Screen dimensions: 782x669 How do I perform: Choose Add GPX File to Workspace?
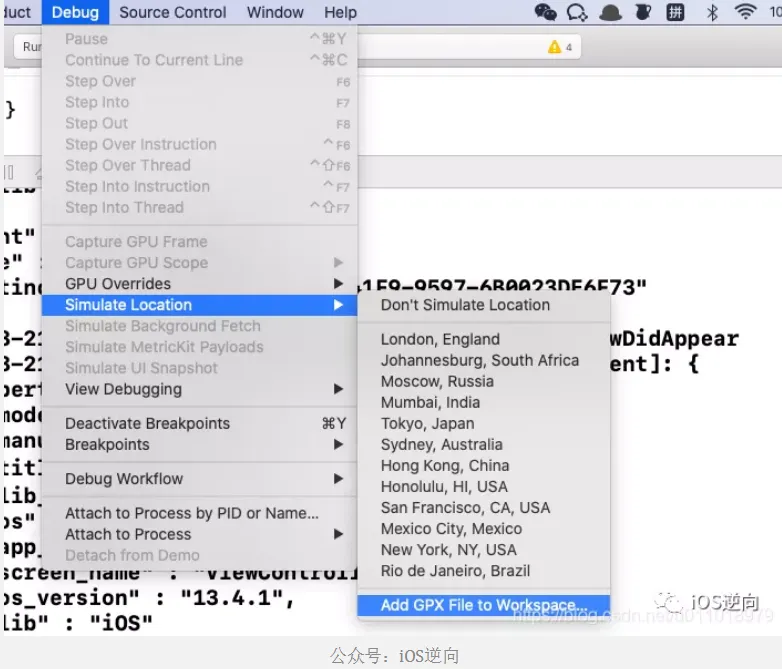tap(484, 605)
